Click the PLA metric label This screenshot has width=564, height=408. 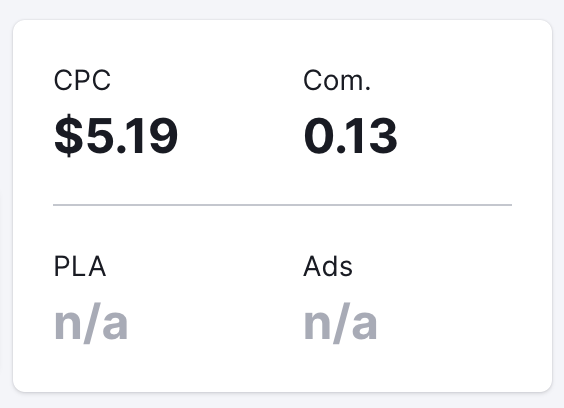80,267
